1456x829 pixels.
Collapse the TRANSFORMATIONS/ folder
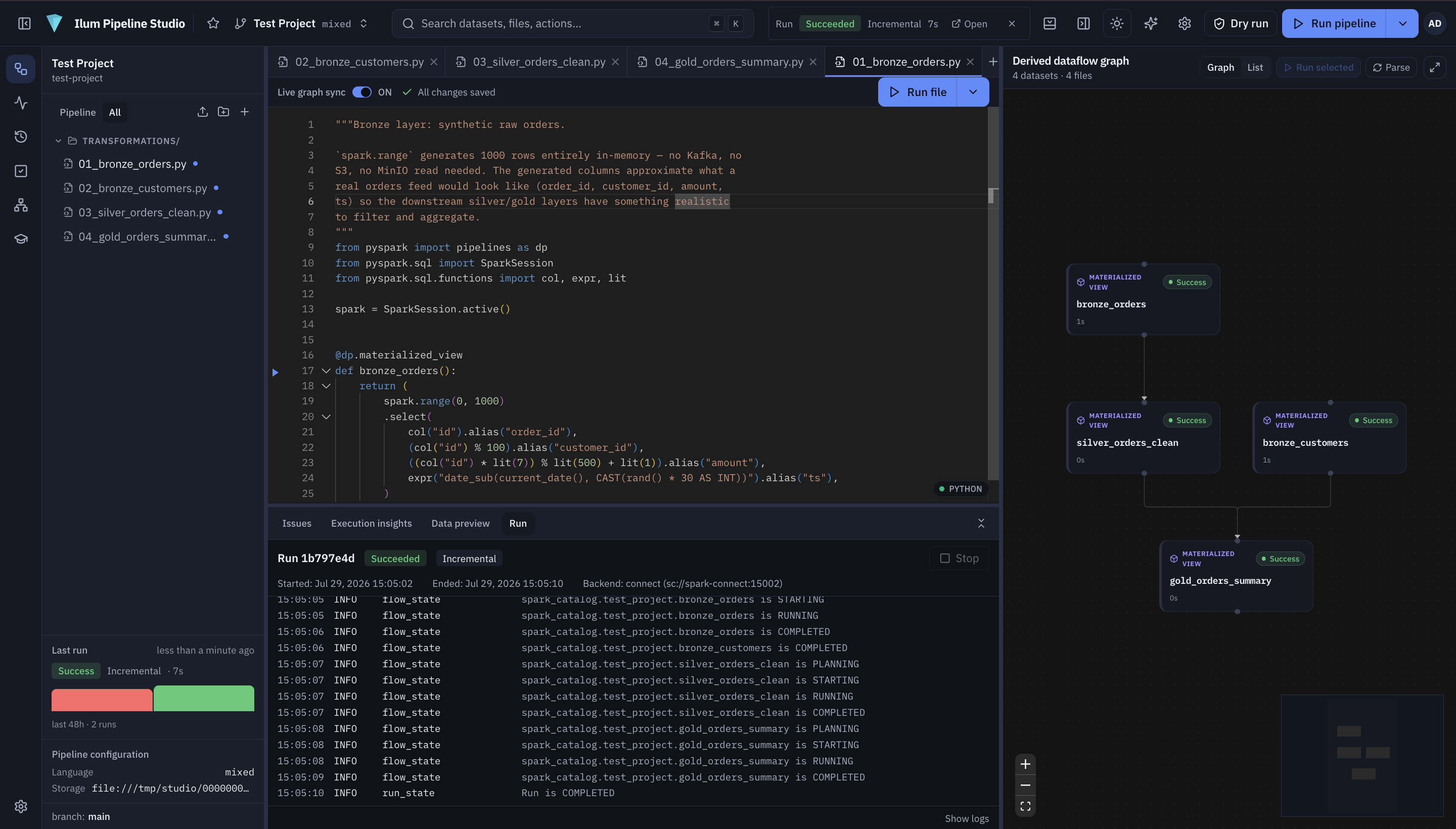click(x=58, y=141)
